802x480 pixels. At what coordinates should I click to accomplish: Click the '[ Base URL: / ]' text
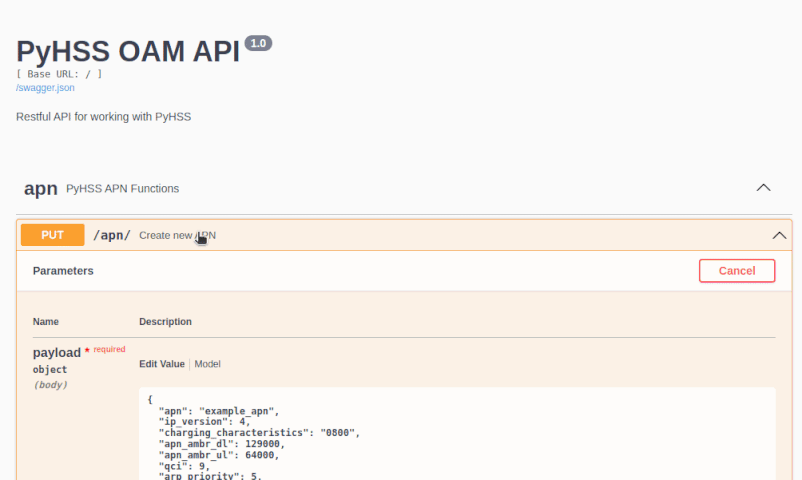pyautogui.click(x=59, y=74)
